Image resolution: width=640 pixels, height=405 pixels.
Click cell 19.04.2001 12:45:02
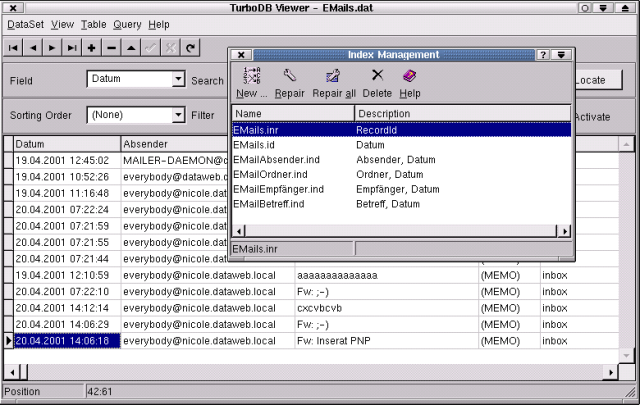(67, 160)
